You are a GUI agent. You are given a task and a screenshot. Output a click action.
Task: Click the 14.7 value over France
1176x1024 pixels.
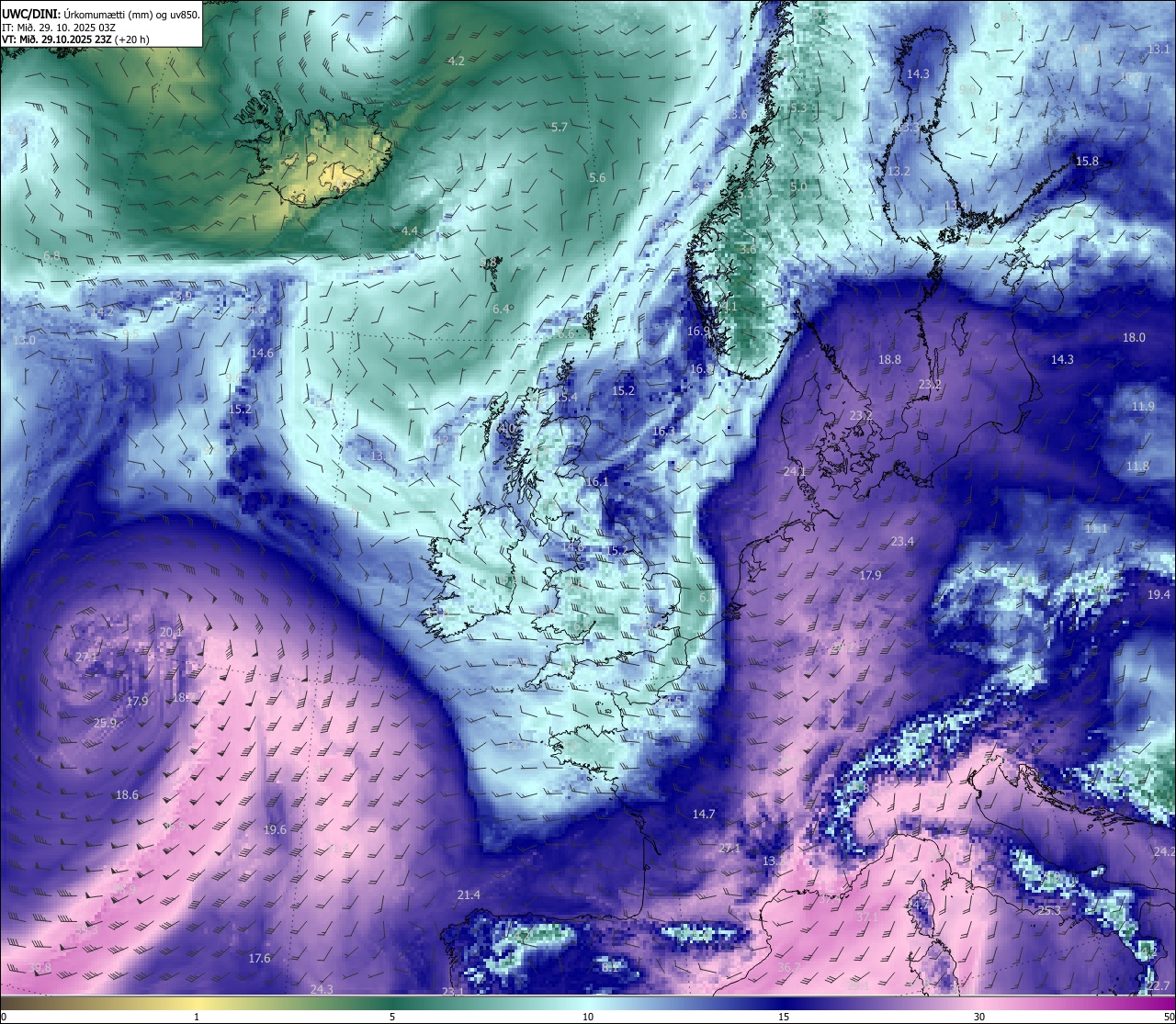(704, 815)
